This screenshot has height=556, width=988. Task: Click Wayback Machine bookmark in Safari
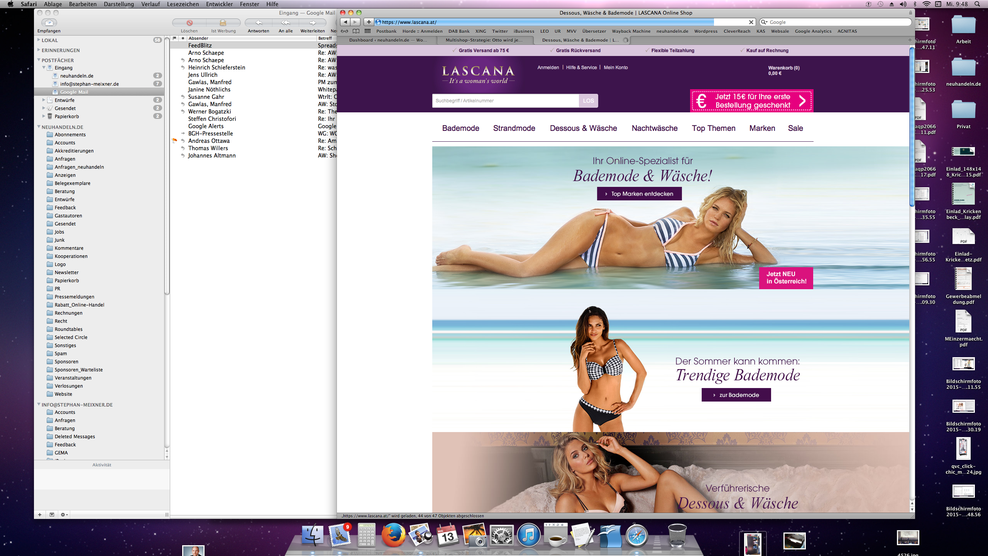click(x=631, y=31)
